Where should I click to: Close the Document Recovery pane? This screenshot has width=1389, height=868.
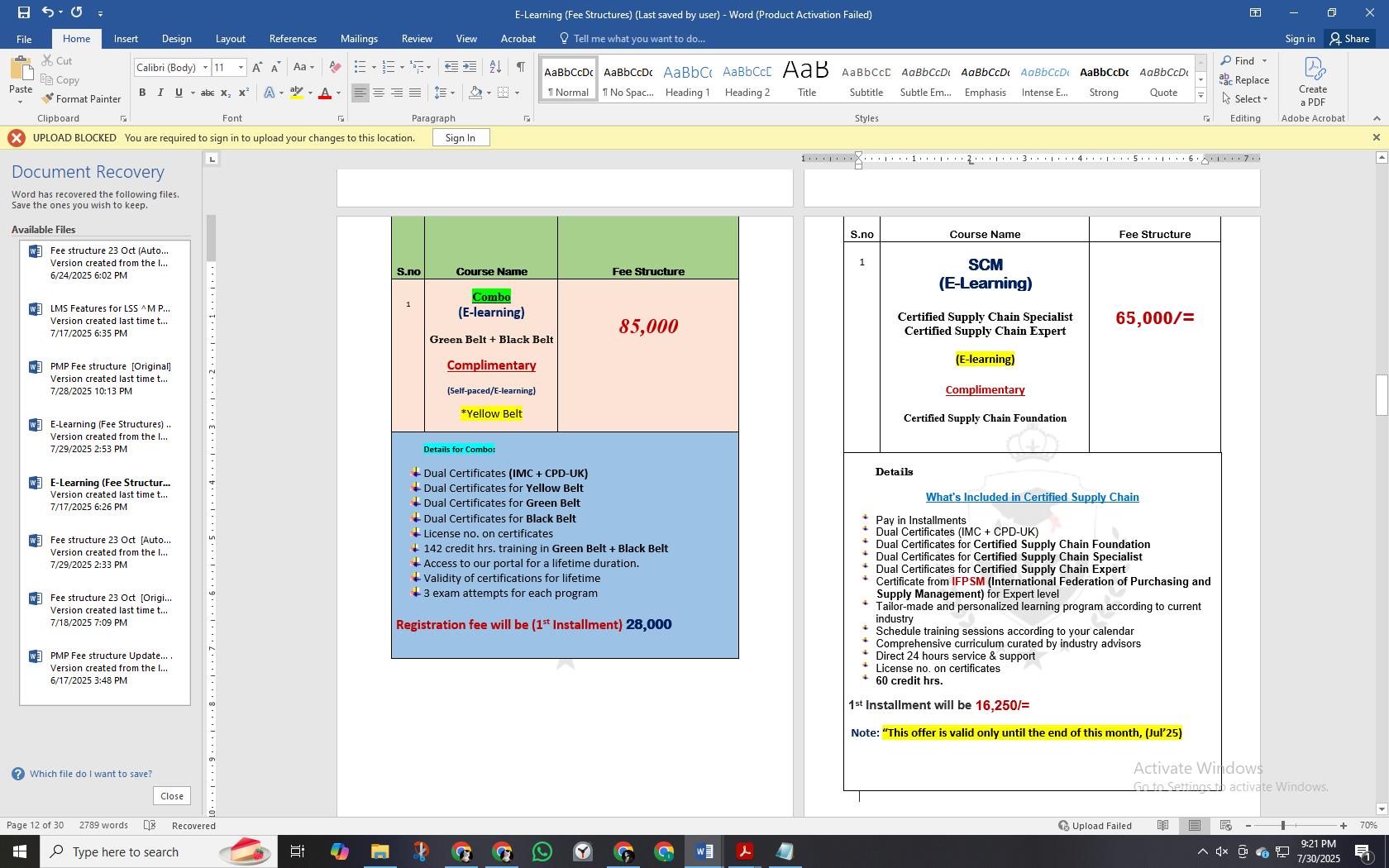172,796
